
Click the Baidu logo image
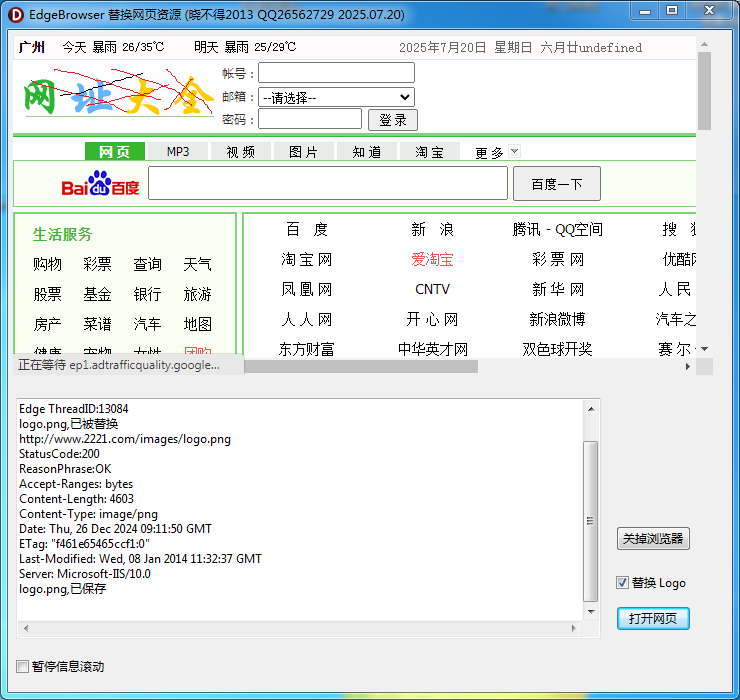[100, 184]
